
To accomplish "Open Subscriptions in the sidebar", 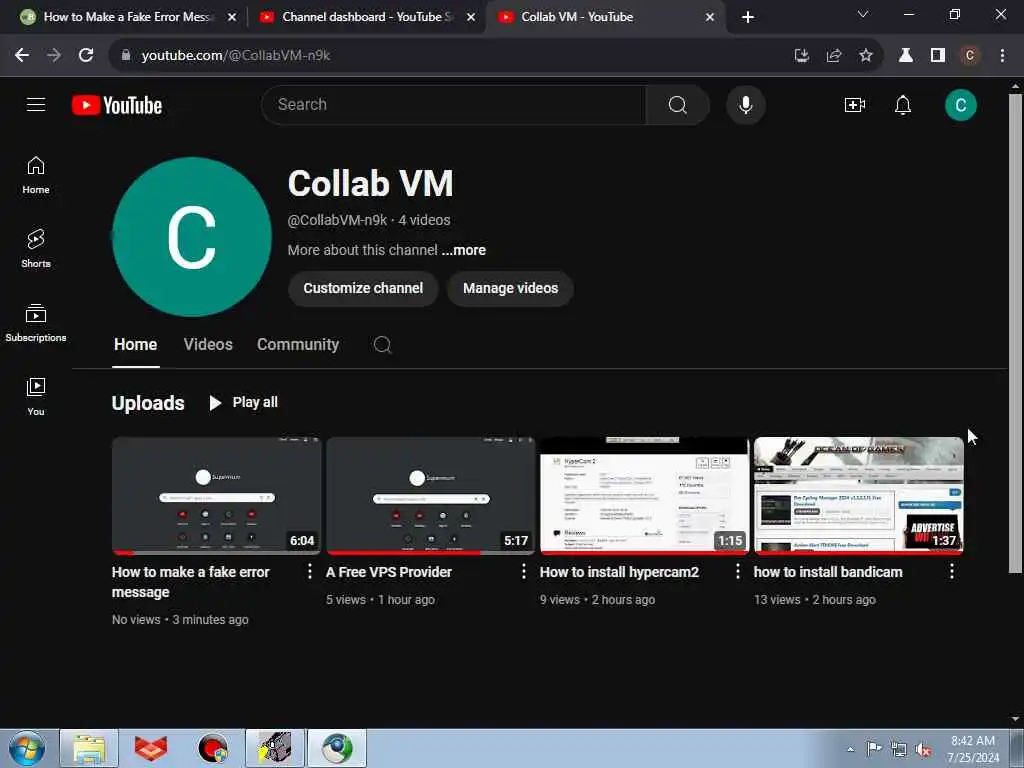I will 36,323.
